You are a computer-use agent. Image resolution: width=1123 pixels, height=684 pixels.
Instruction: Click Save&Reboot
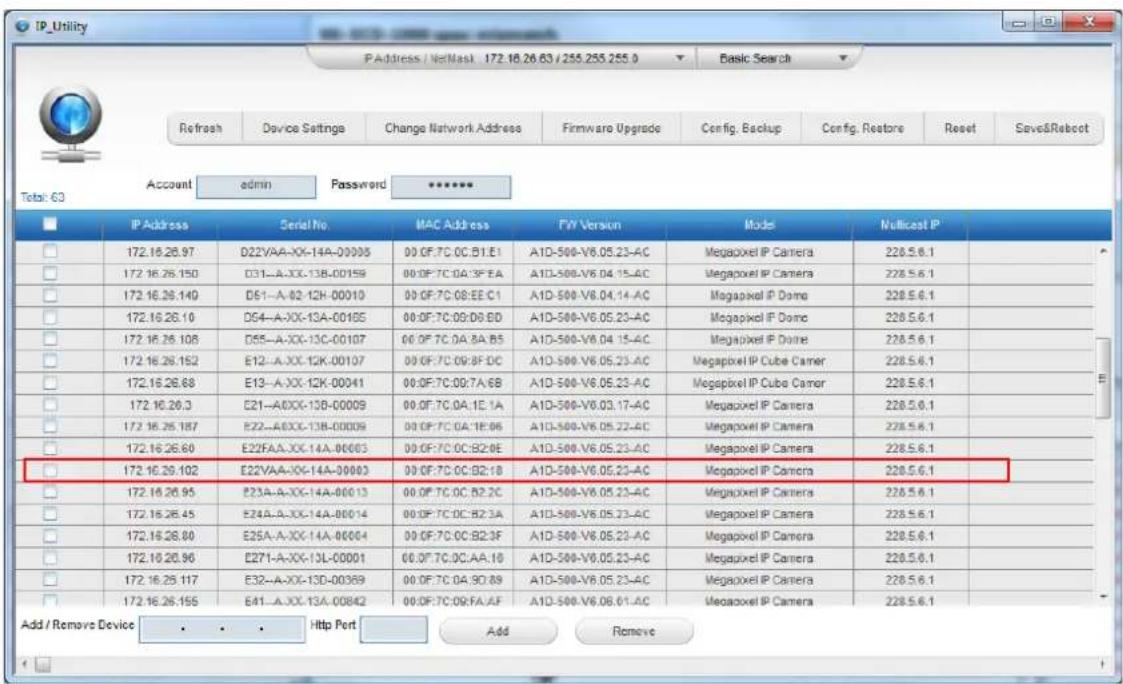(1051, 128)
